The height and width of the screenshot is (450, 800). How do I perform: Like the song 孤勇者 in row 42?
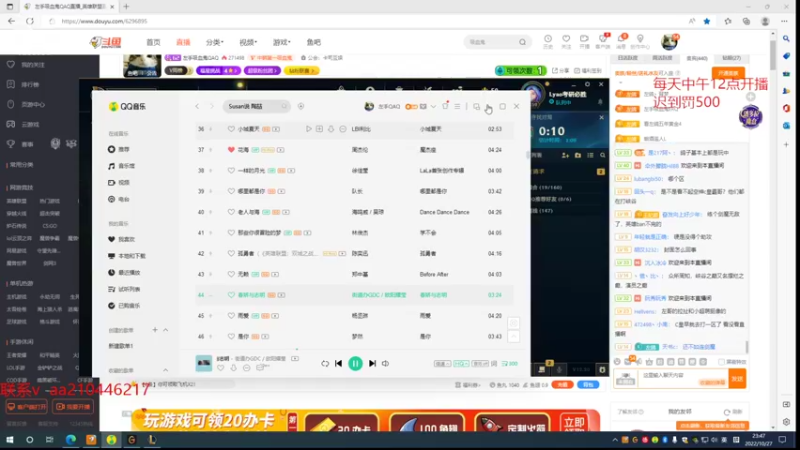click(x=231, y=254)
